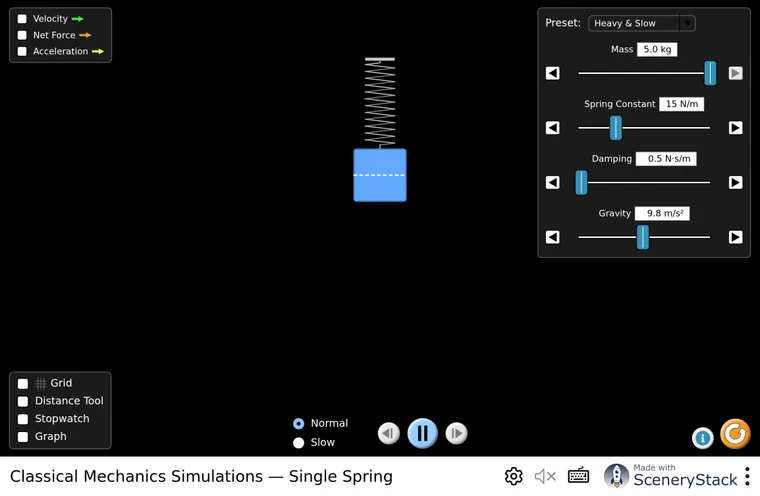
Task: Decrease Spring Constant with left arrow
Action: (x=553, y=128)
